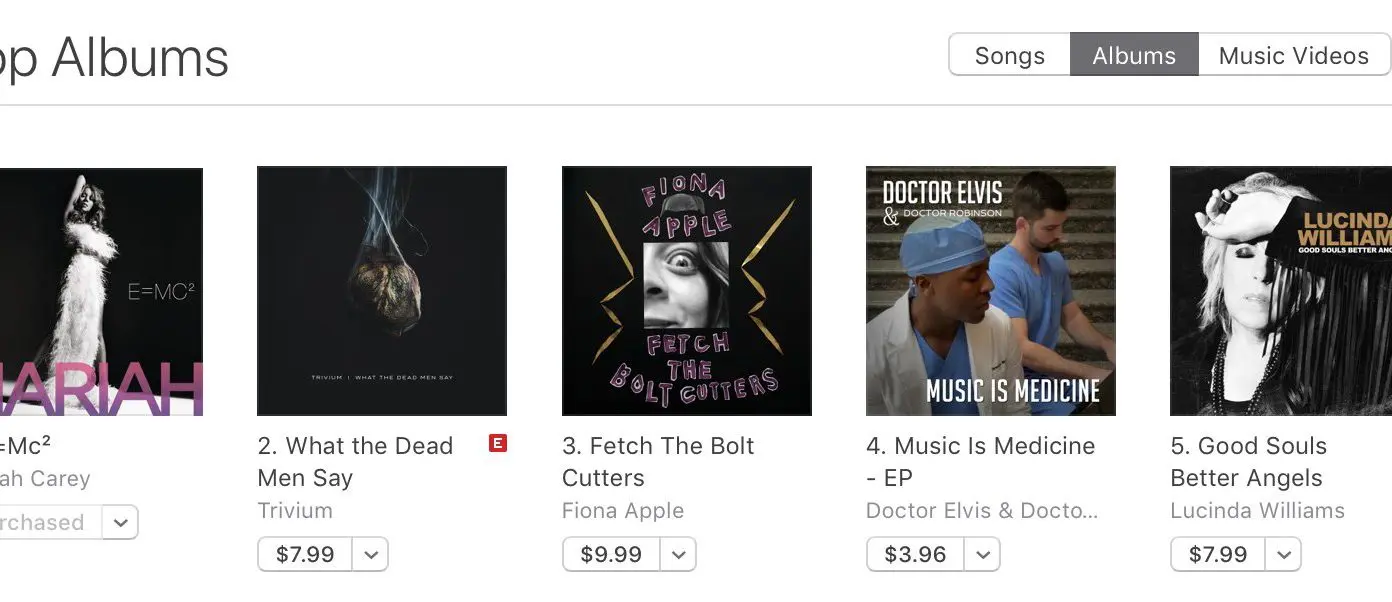Click the explicit E badge icon
The image size is (1392, 602).
(497, 443)
